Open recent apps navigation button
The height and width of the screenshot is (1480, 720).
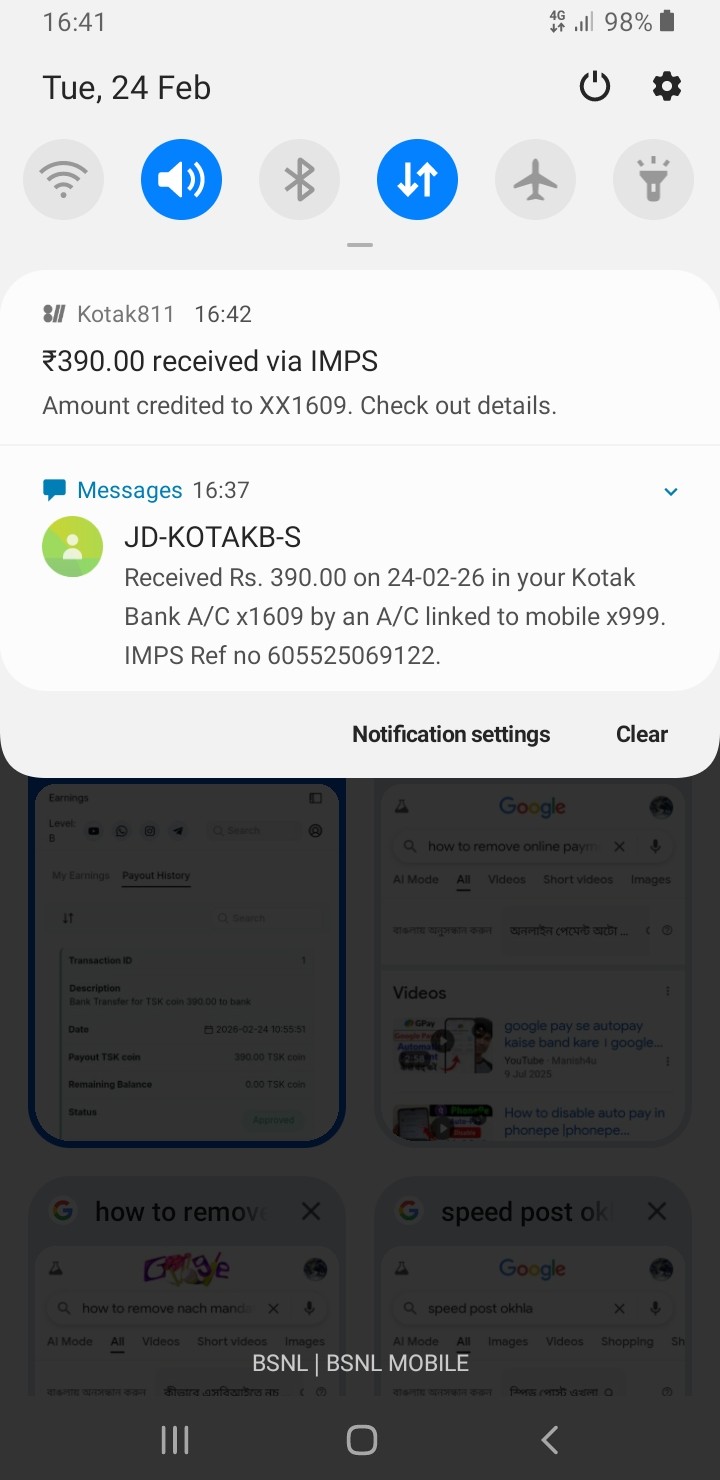click(x=175, y=1440)
